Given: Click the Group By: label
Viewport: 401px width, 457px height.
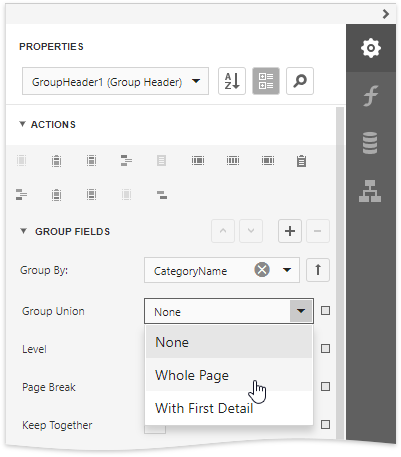Looking at the screenshot, I should (x=44, y=270).
